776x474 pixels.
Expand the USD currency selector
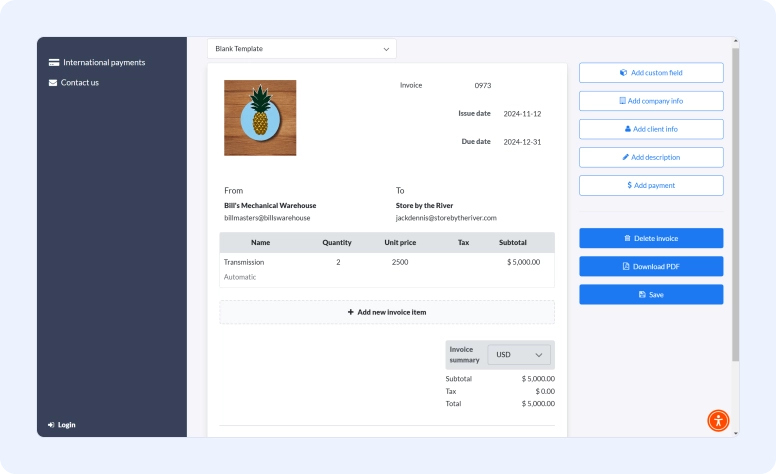point(520,355)
